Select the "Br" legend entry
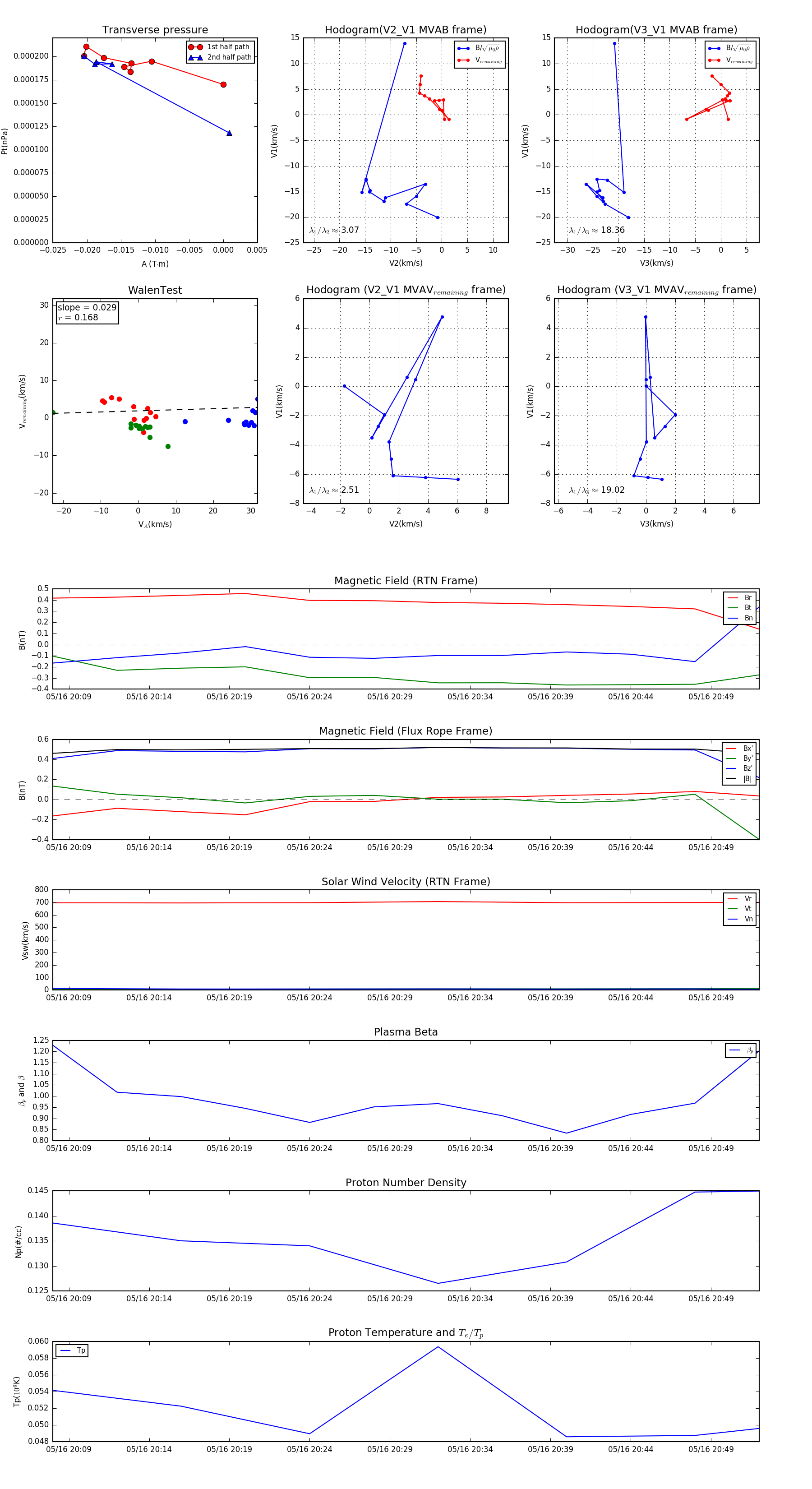812x1489 pixels. [740, 598]
